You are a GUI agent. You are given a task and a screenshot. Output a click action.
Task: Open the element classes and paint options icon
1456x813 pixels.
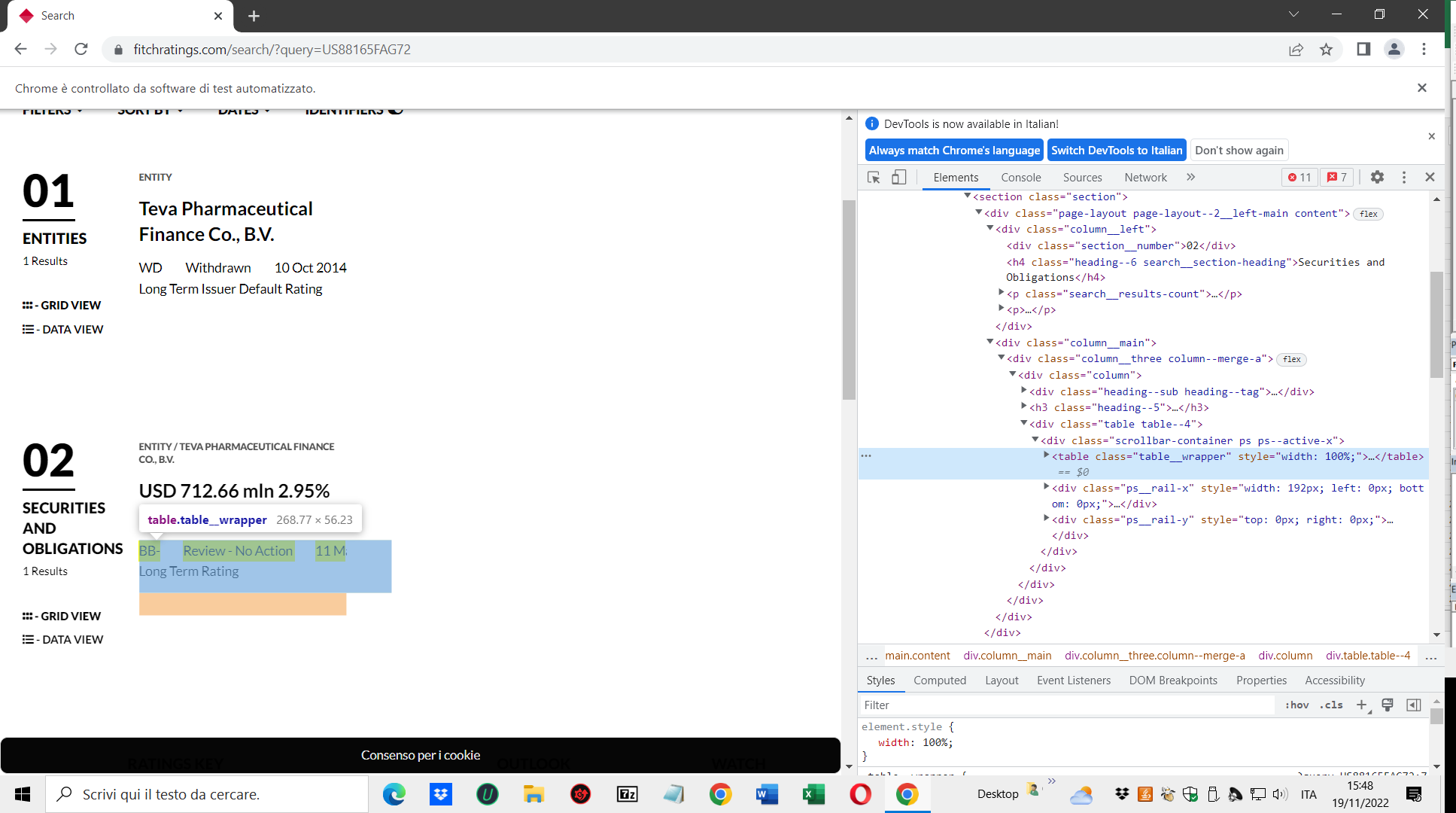click(x=1388, y=705)
